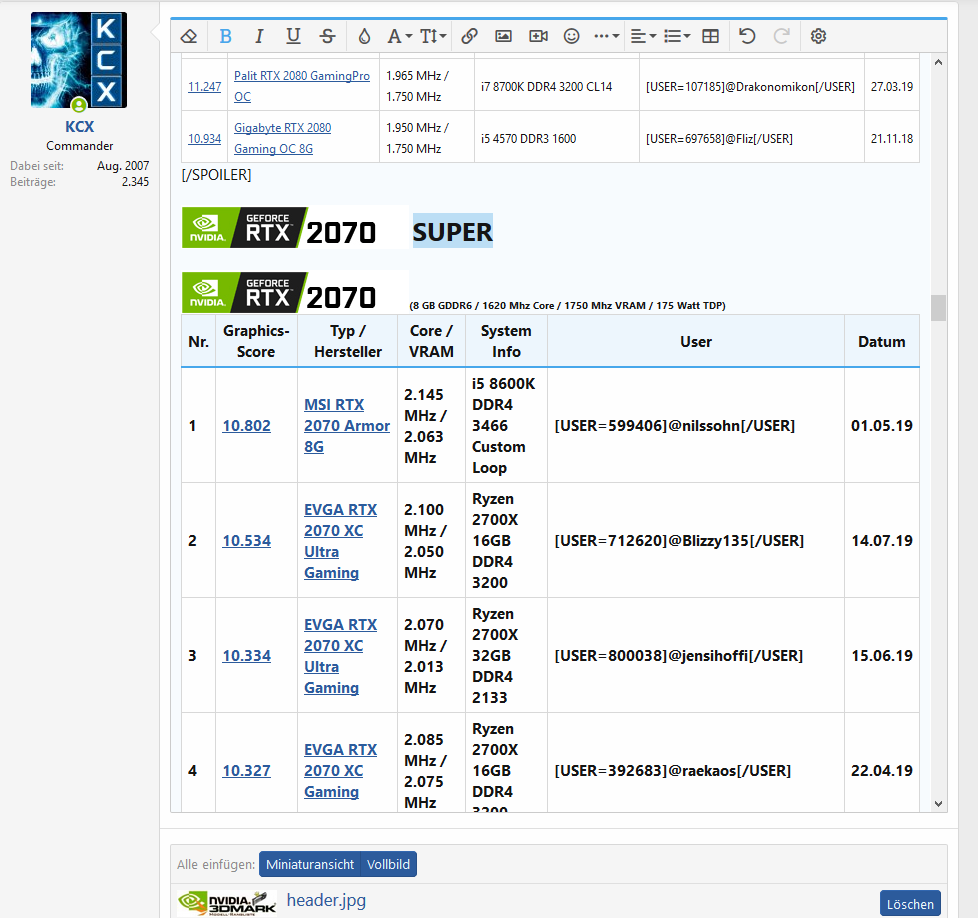Click the @jensihoffi user tag text
This screenshot has height=918, width=978.
pos(679,656)
